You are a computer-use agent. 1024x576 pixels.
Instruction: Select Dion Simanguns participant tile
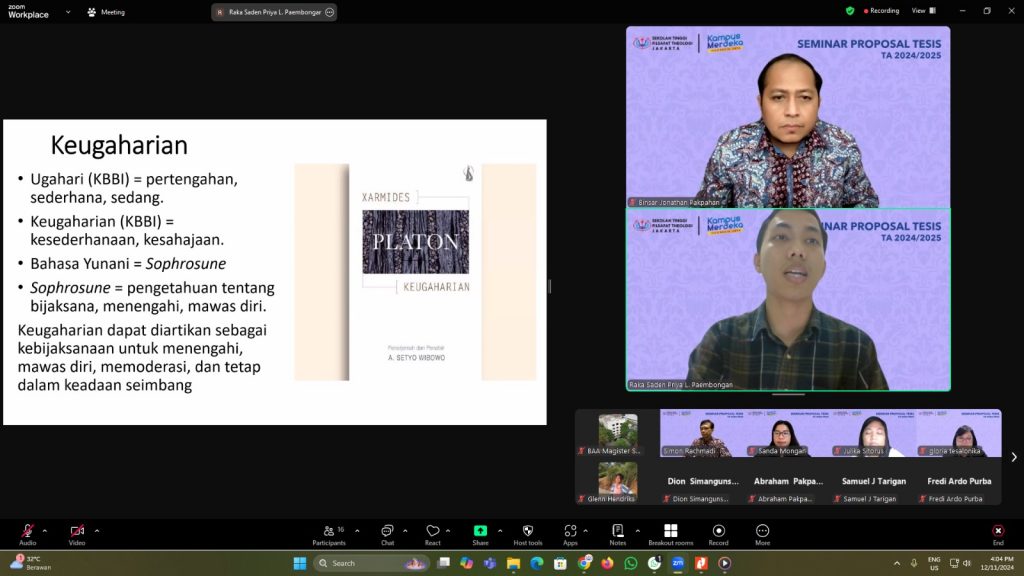pyautogui.click(x=703, y=482)
